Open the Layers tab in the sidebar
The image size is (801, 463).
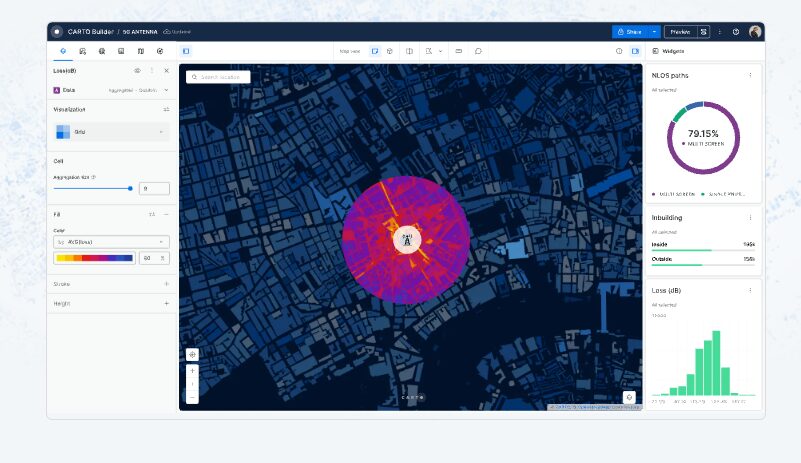pyautogui.click(x=64, y=51)
